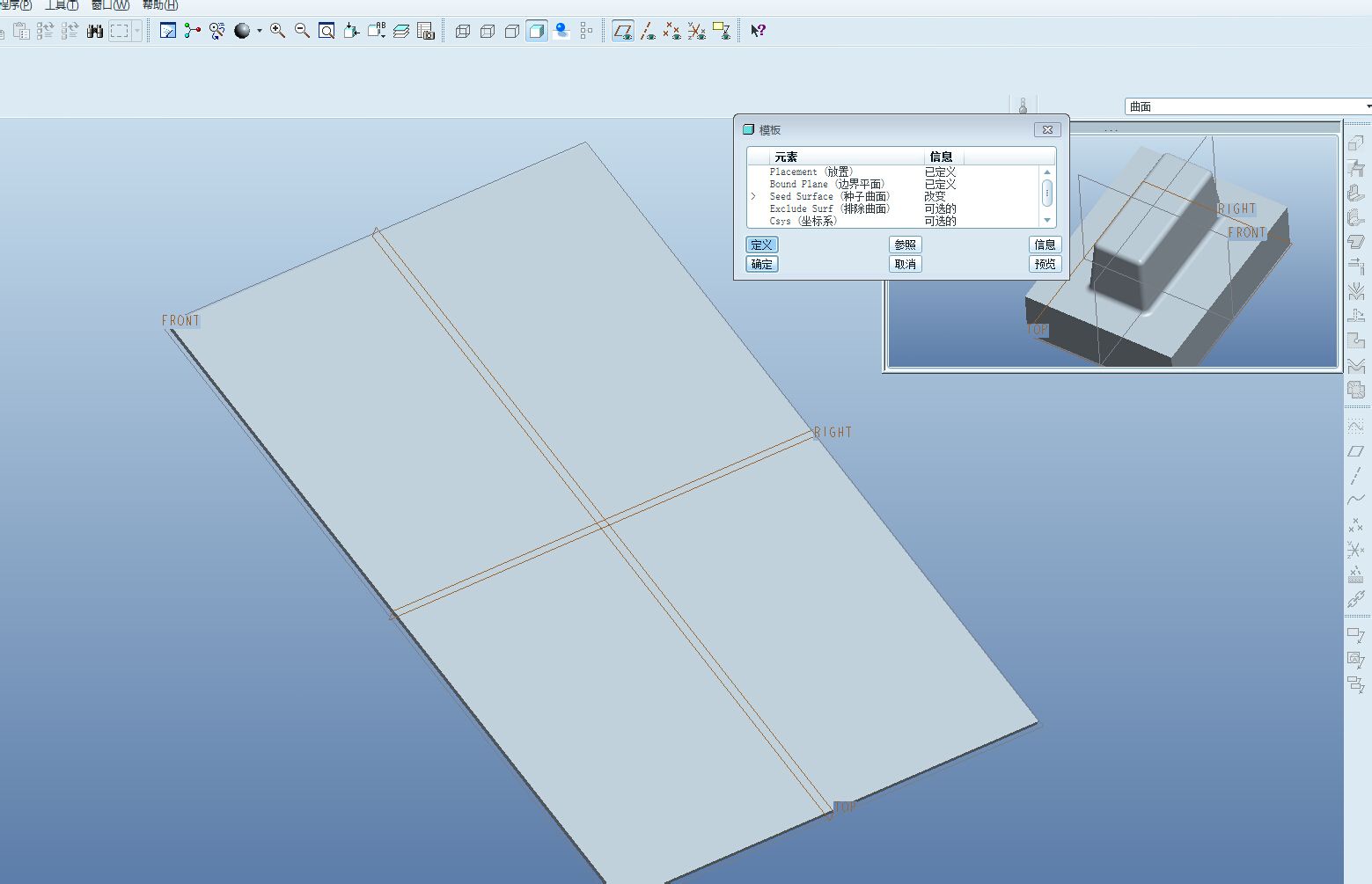Expand the appearance sphere dropdown arrow
This screenshot has width=1372, height=884.
(260, 31)
